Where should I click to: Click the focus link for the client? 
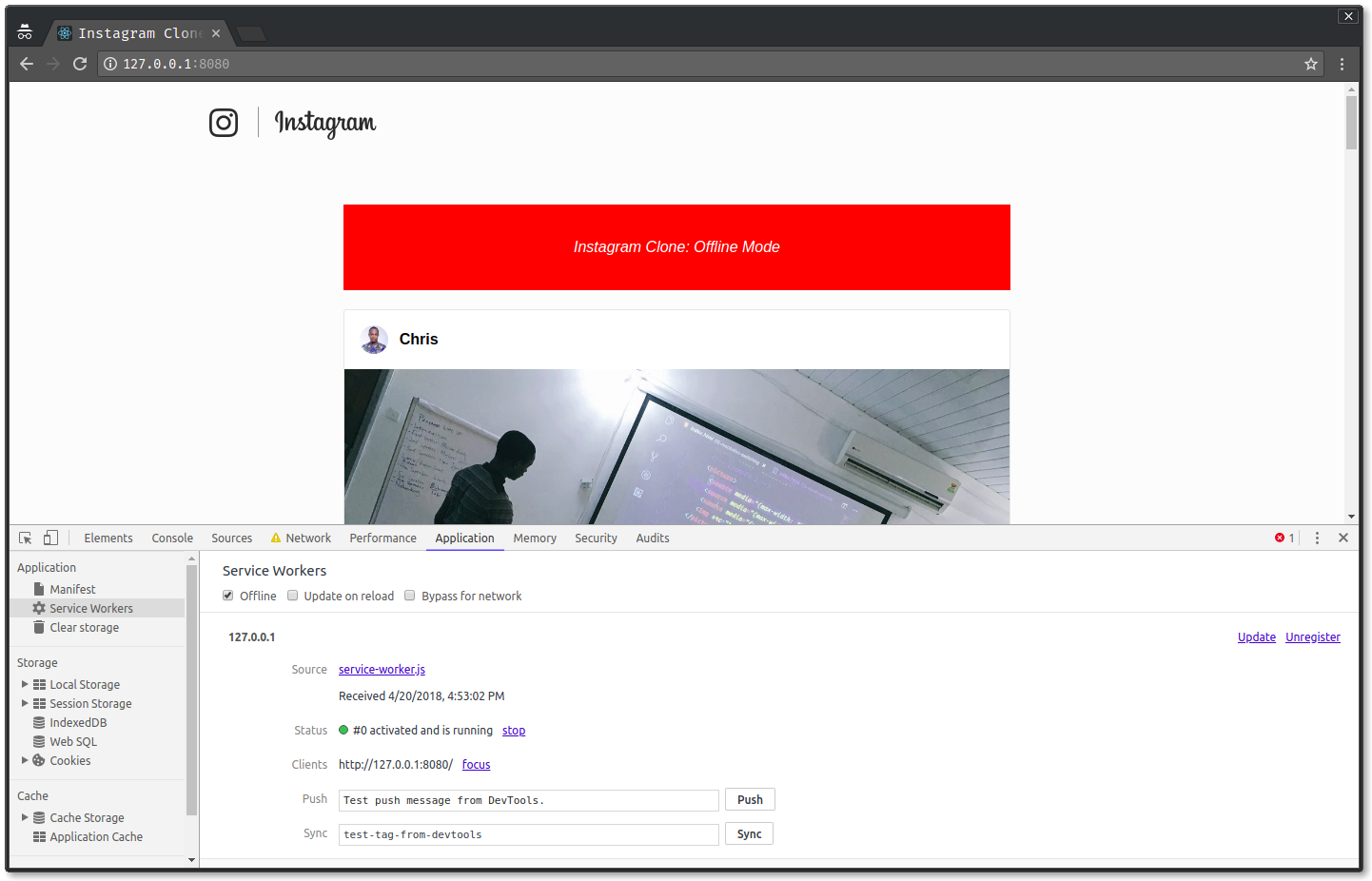(477, 764)
